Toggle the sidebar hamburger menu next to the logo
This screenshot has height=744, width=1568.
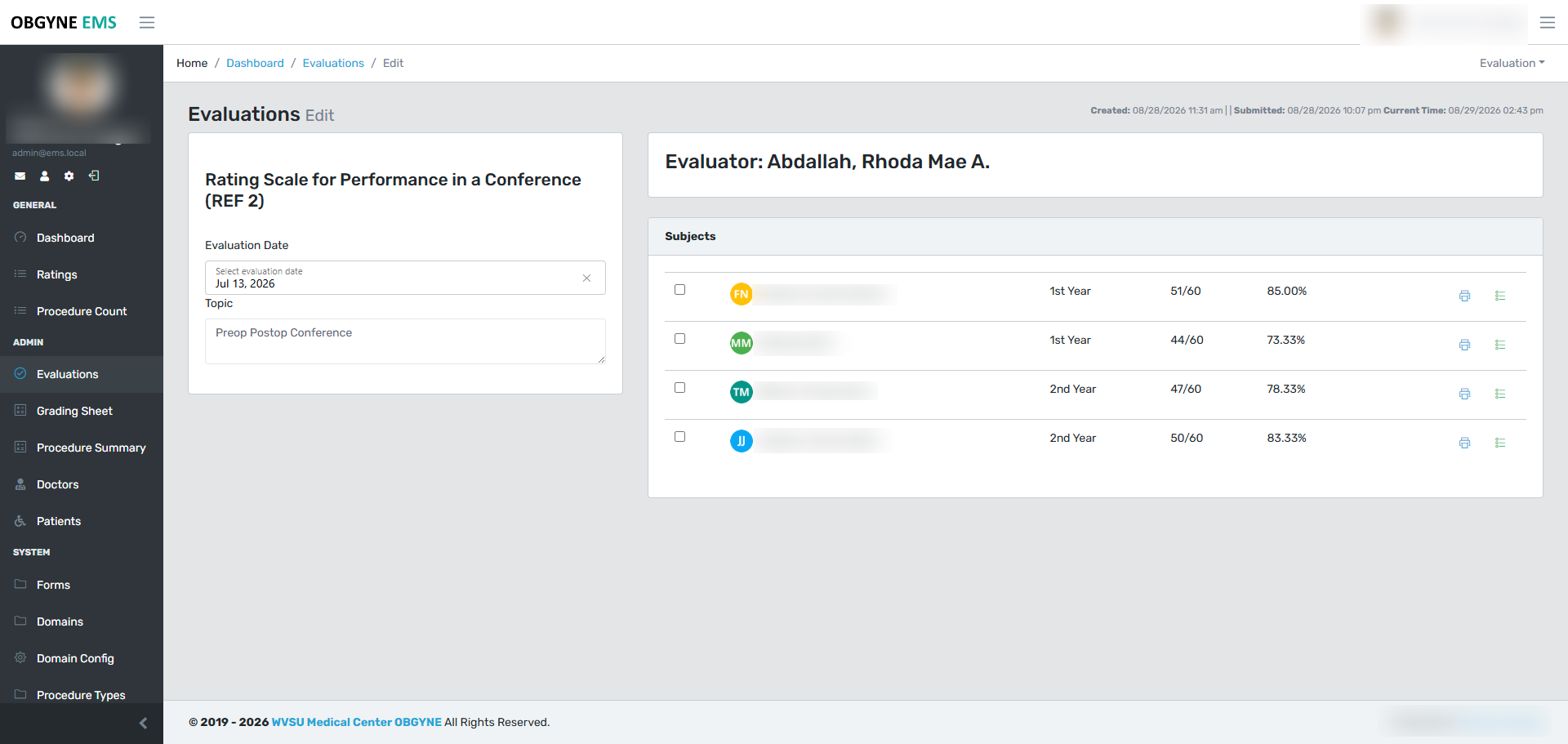[147, 23]
